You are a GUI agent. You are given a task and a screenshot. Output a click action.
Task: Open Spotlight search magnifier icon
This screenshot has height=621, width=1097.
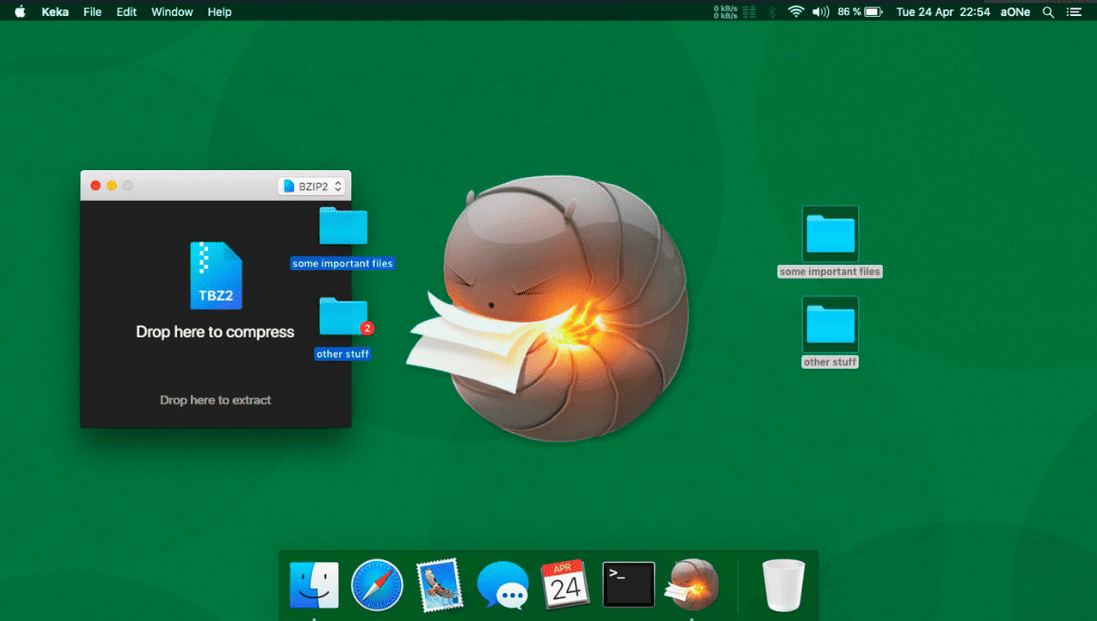coord(1048,12)
